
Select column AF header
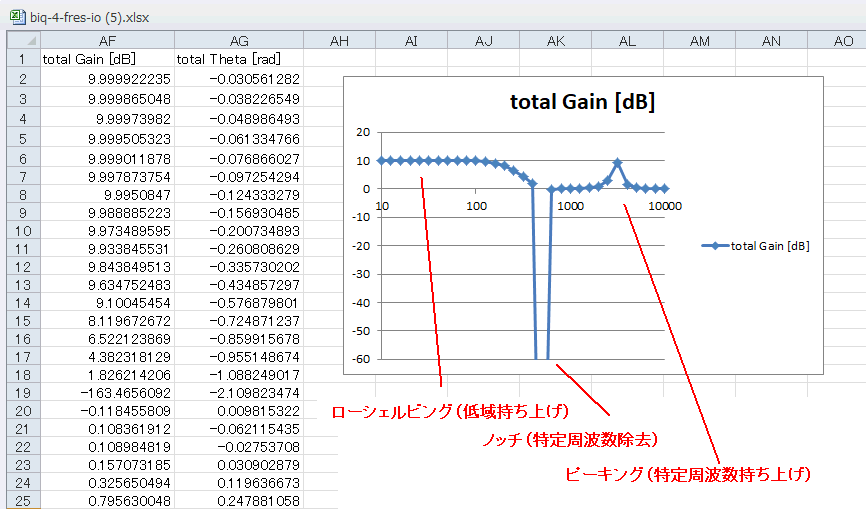tap(107, 41)
